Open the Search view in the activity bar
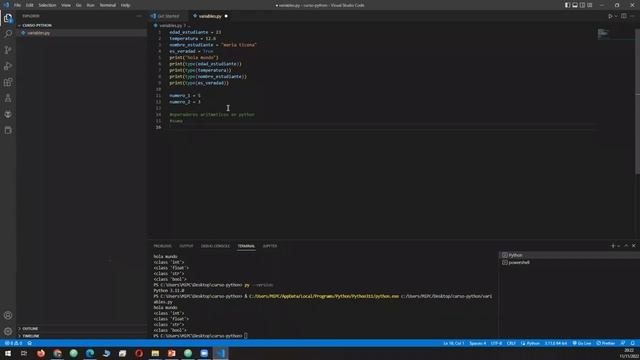This screenshot has width=640, height=360. point(8,34)
